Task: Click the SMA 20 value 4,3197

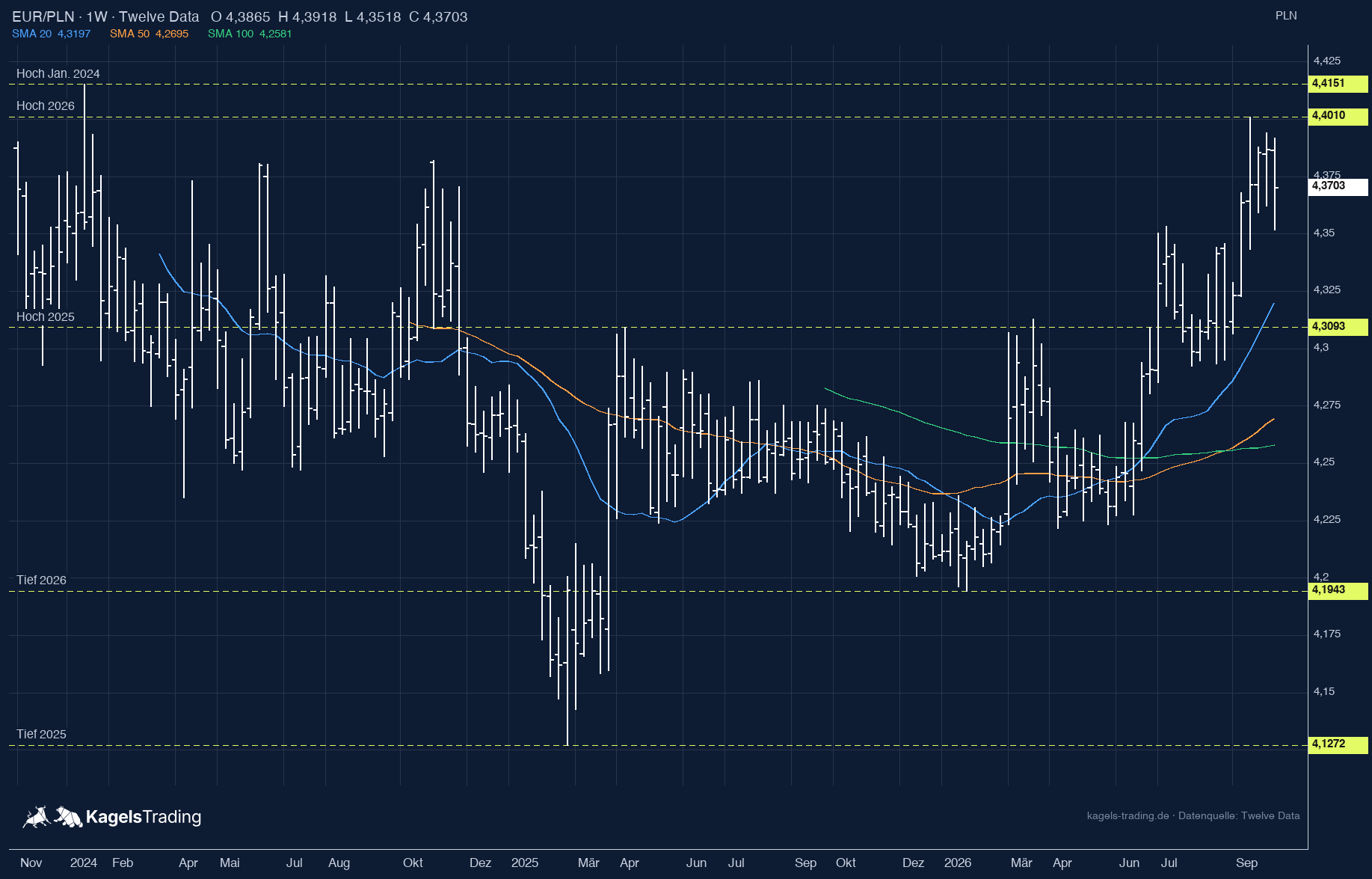Action: (74, 34)
